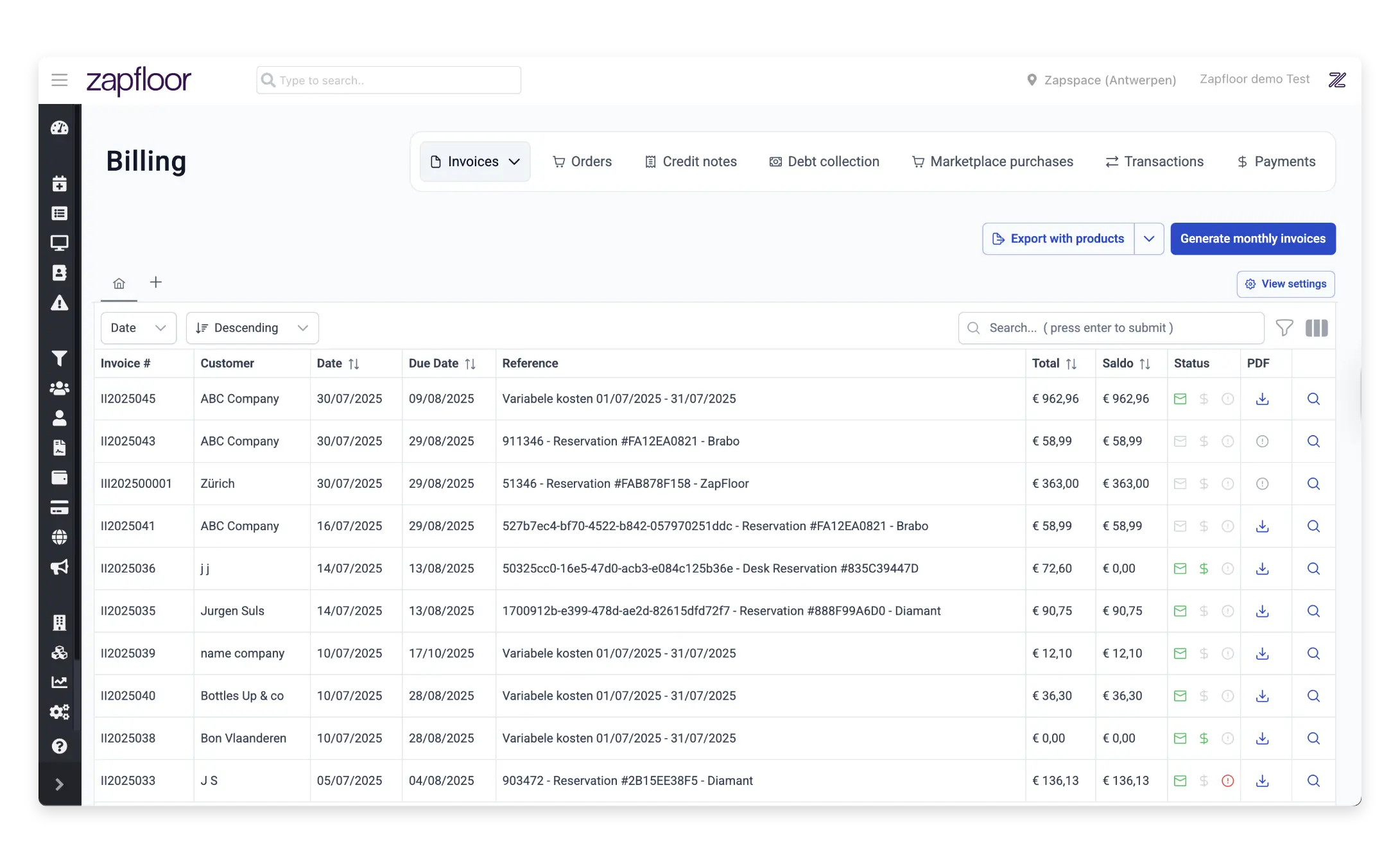The image size is (1400, 862).
Task: Switch to the Credit notes tab
Action: click(x=691, y=162)
